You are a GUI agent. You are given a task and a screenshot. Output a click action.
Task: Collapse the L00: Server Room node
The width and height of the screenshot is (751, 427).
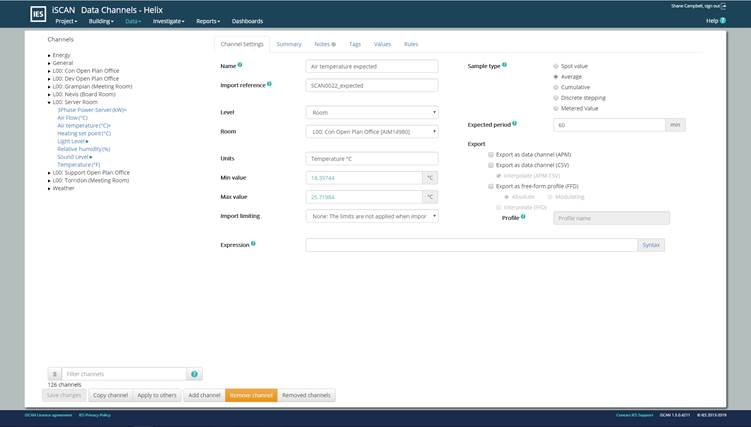[49, 102]
